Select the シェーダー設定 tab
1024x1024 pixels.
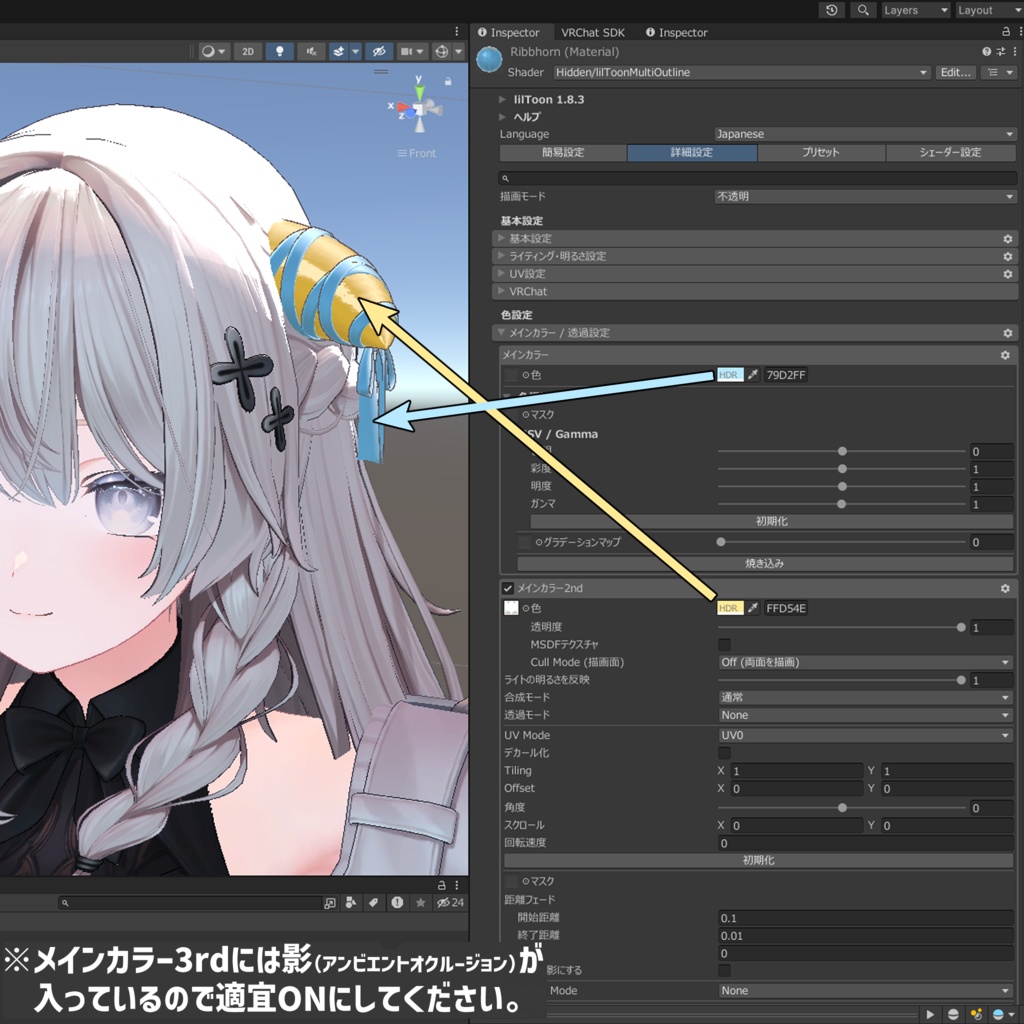pos(950,153)
